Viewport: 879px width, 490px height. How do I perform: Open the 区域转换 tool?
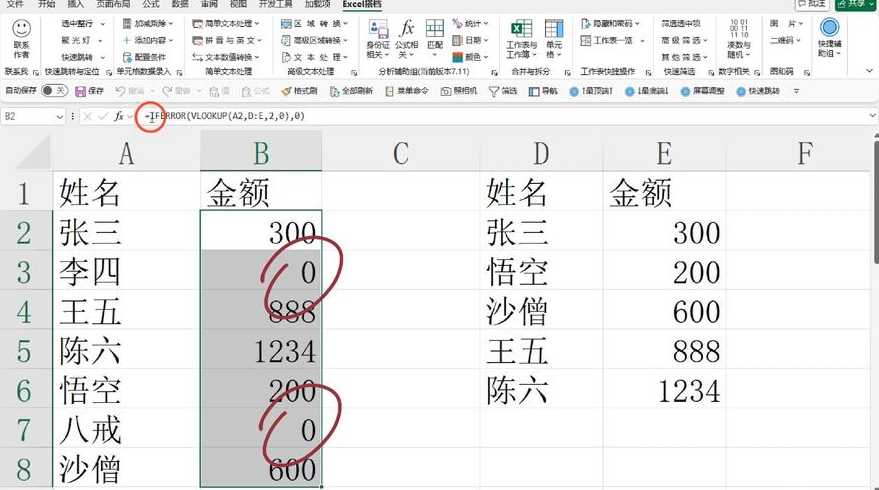(x=314, y=24)
